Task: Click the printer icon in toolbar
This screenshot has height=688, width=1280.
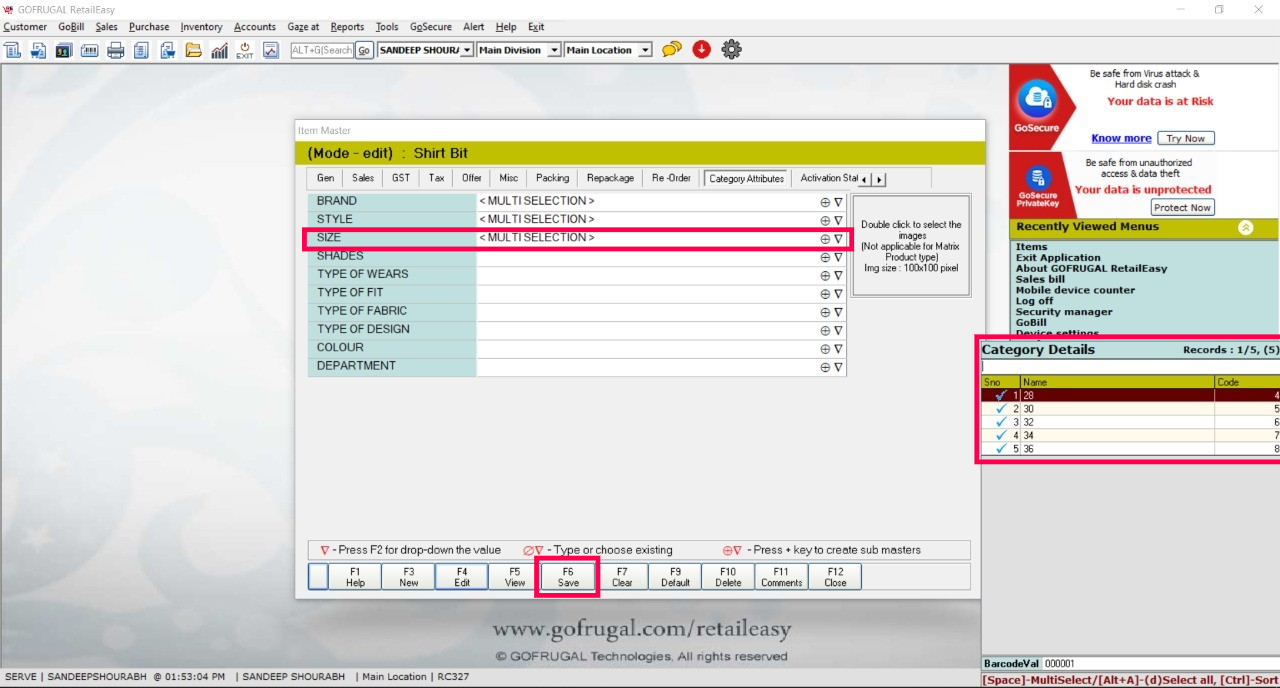Action: [115, 50]
